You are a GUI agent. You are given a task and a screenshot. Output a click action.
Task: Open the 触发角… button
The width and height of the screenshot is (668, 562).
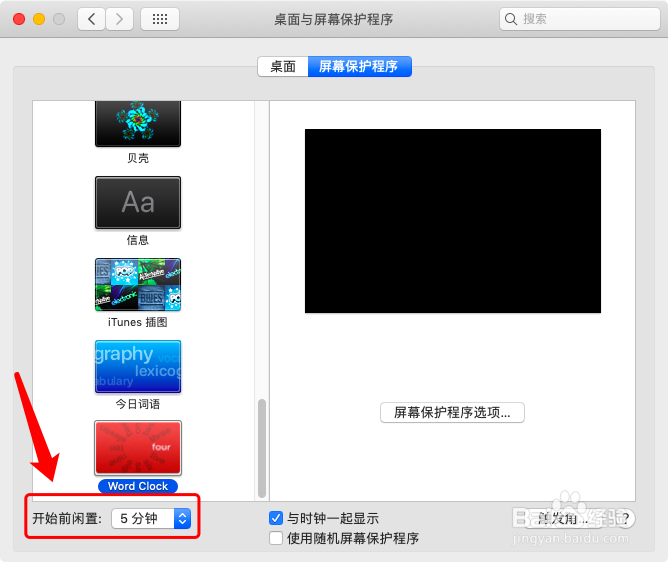click(x=563, y=519)
